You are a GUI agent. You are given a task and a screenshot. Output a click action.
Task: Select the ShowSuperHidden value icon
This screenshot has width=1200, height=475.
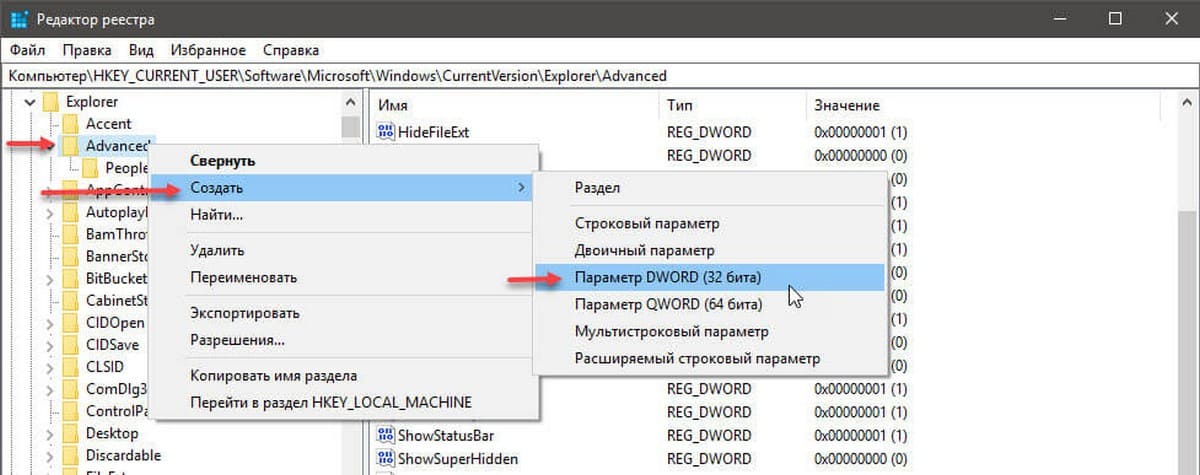385,459
